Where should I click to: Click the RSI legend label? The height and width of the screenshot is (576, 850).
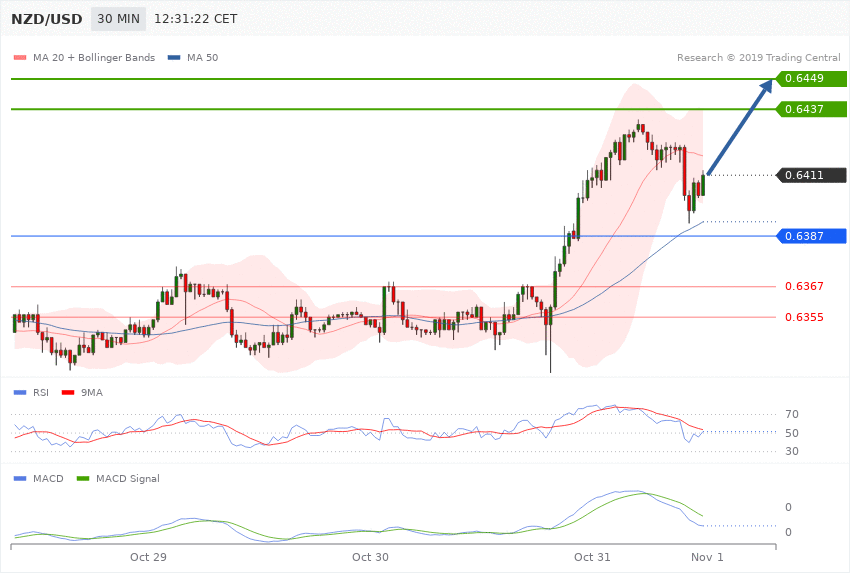[x=41, y=392]
